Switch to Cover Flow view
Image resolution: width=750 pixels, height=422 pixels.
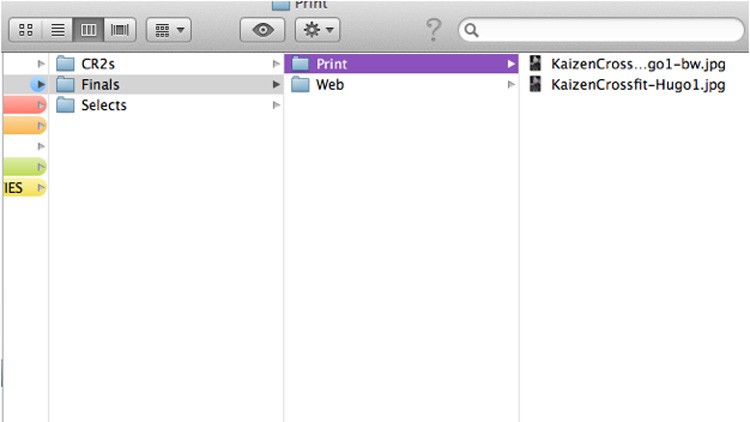pyautogui.click(x=120, y=31)
